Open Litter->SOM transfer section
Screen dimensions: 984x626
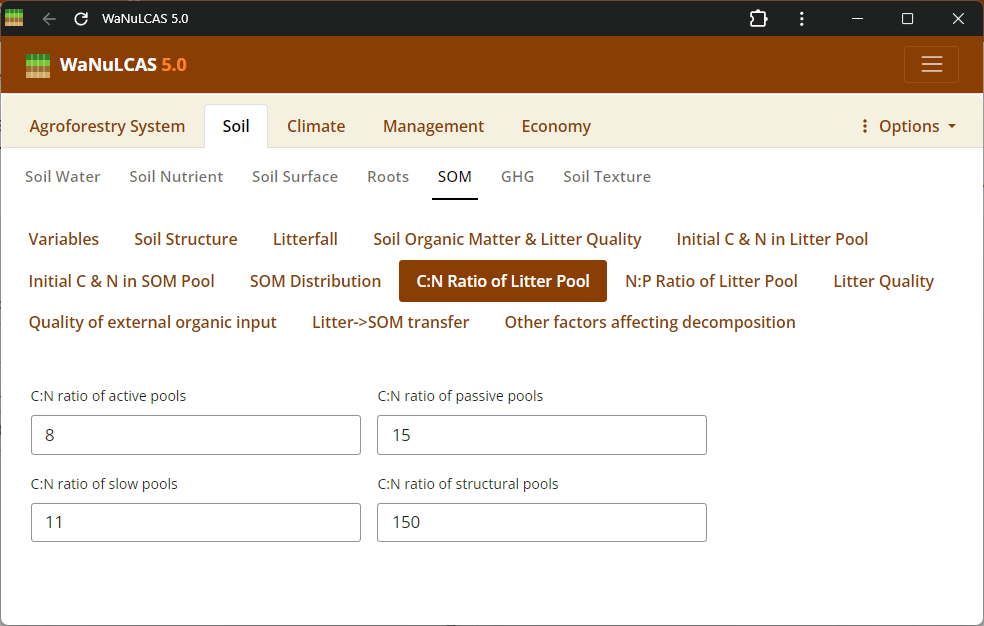pyautogui.click(x=390, y=322)
